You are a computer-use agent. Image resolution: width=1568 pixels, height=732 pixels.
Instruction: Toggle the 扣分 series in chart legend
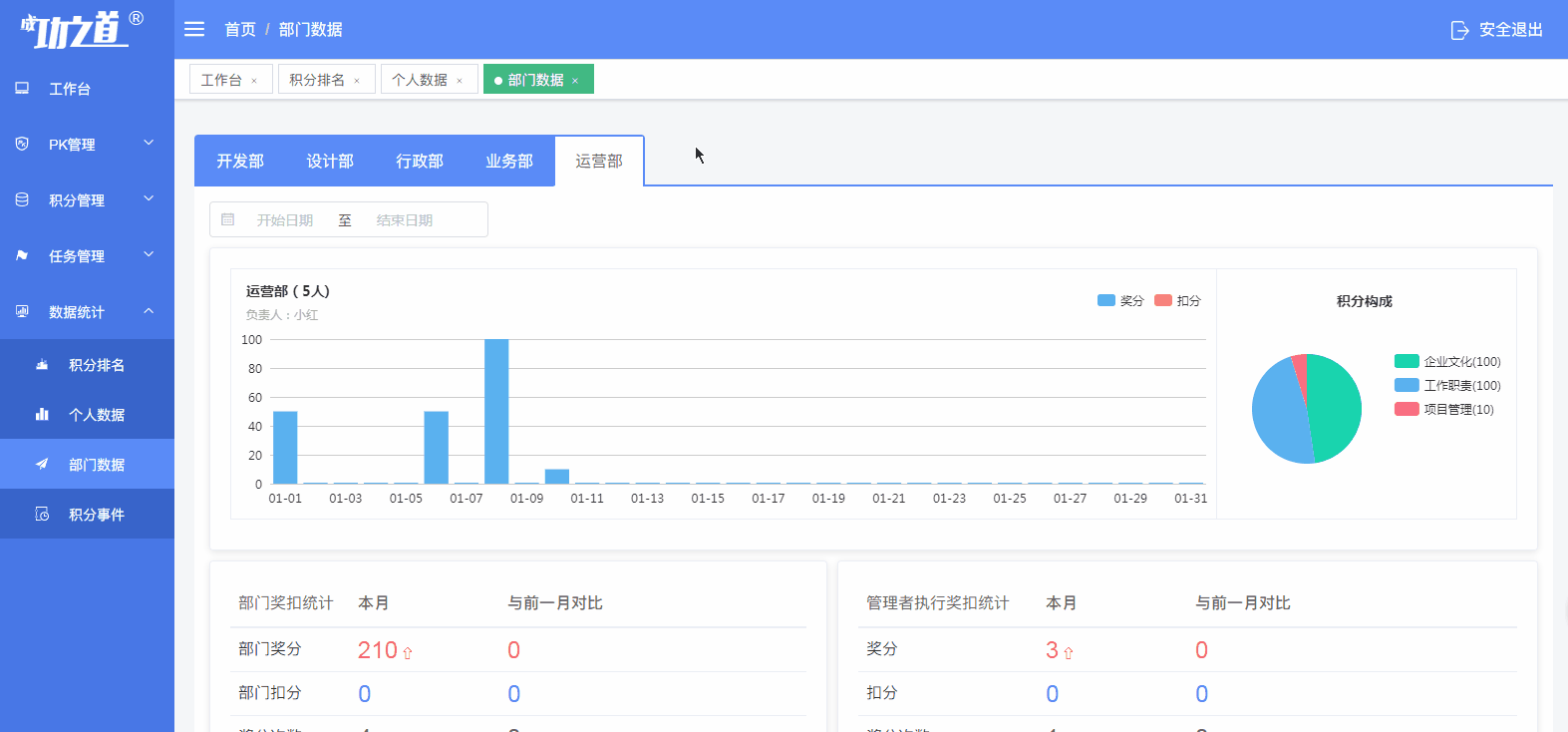[x=1177, y=300]
